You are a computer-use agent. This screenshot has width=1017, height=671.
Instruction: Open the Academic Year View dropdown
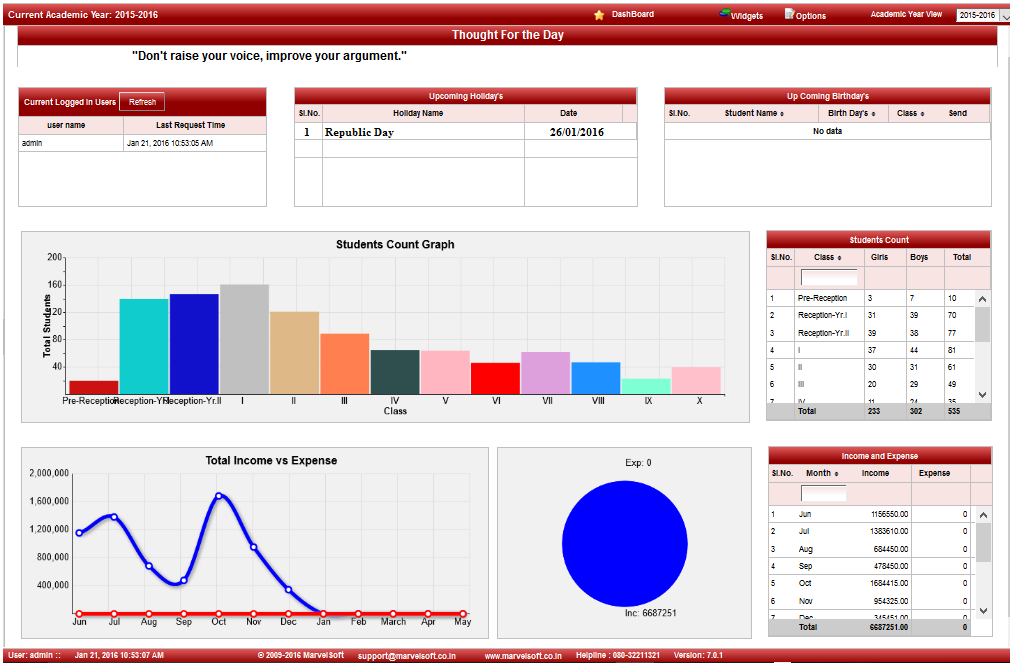pyautogui.click(x=1005, y=16)
